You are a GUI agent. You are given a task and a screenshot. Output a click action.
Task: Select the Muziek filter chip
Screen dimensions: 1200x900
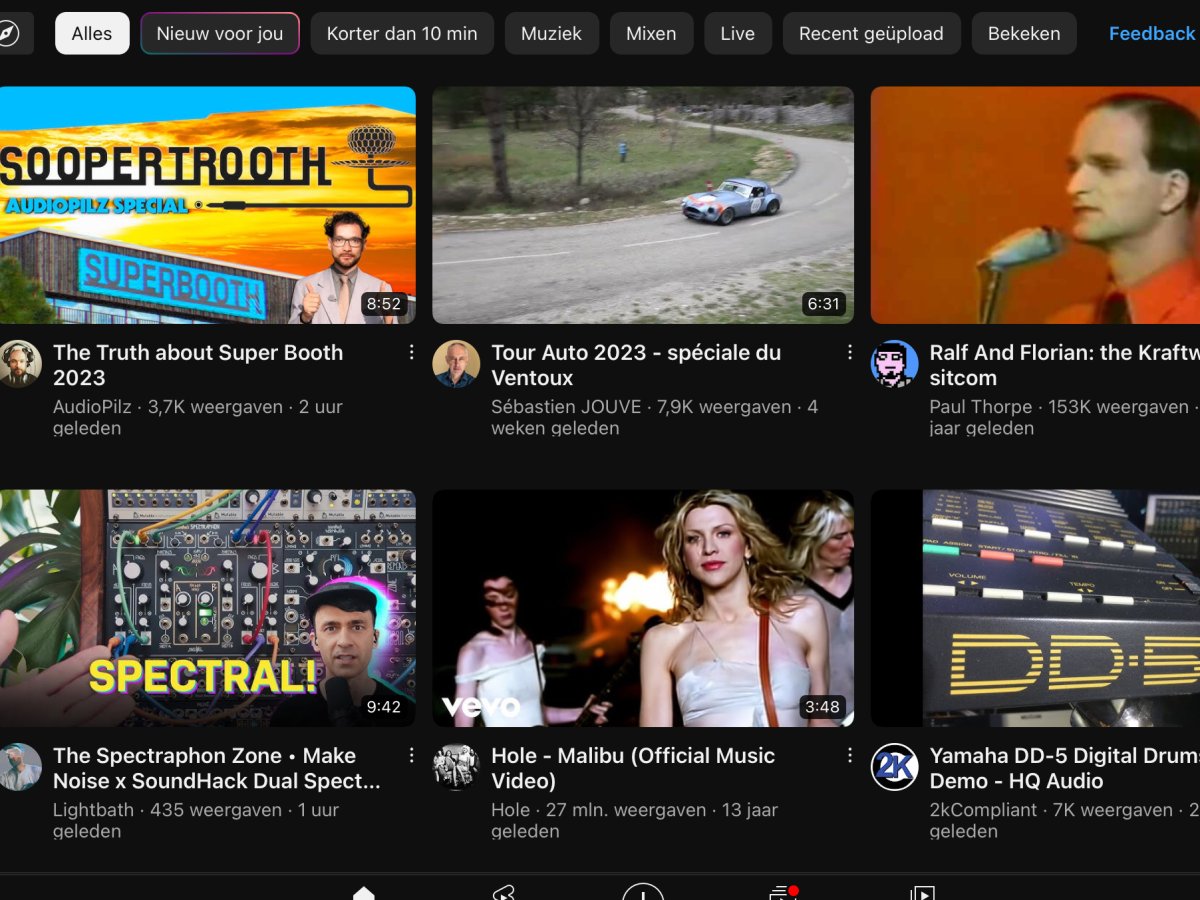coord(551,33)
